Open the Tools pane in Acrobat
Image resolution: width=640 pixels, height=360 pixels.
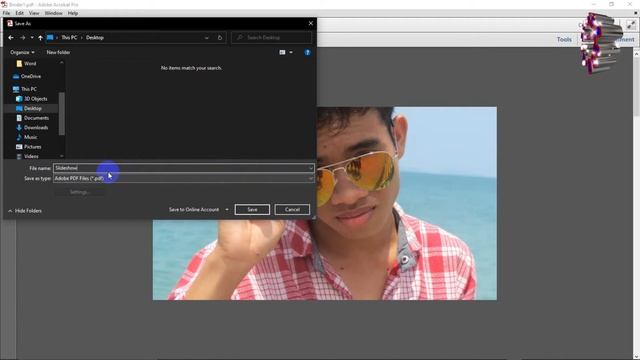tap(564, 40)
